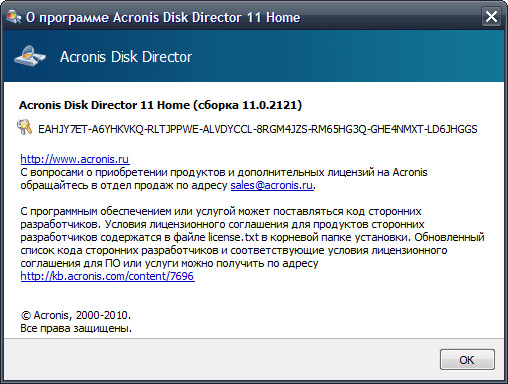Image resolution: width=508 pixels, height=384 pixels.
Task: Click the gold keys license icon
Action: pyautogui.click(x=24, y=127)
